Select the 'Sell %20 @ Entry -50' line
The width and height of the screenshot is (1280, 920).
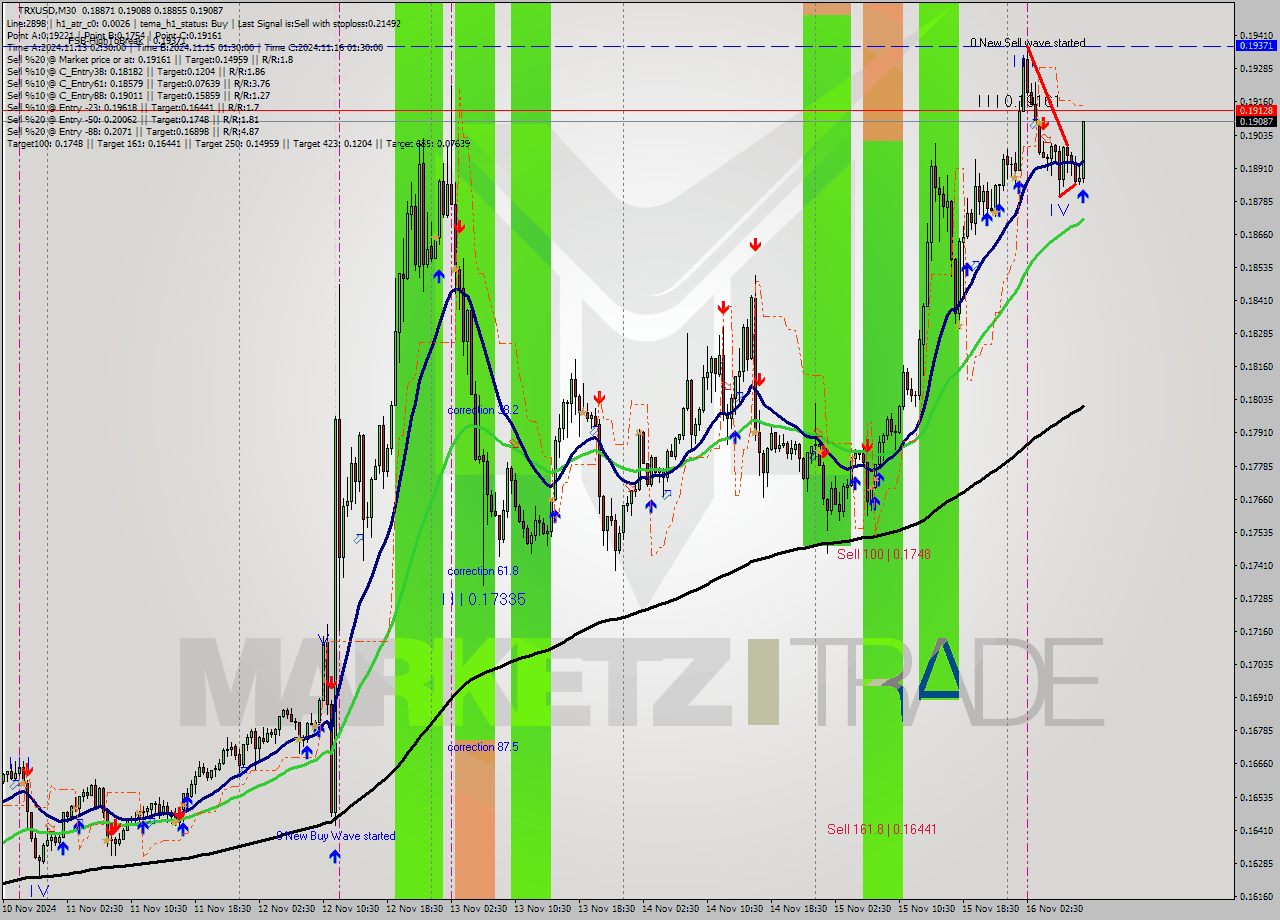pyautogui.click(x=132, y=119)
